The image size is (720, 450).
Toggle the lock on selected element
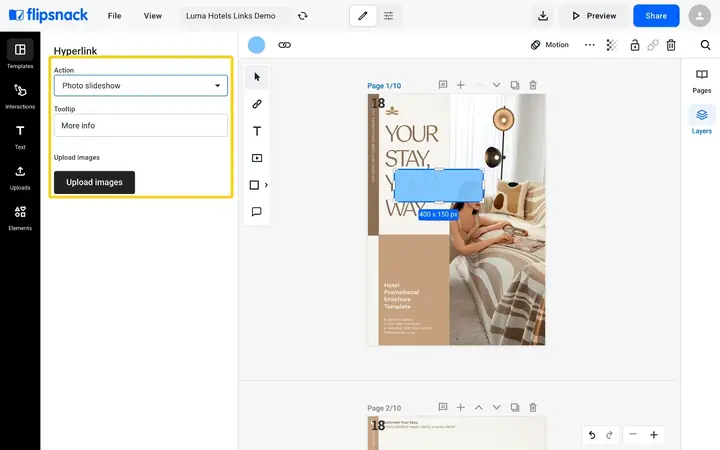pyautogui.click(x=635, y=45)
